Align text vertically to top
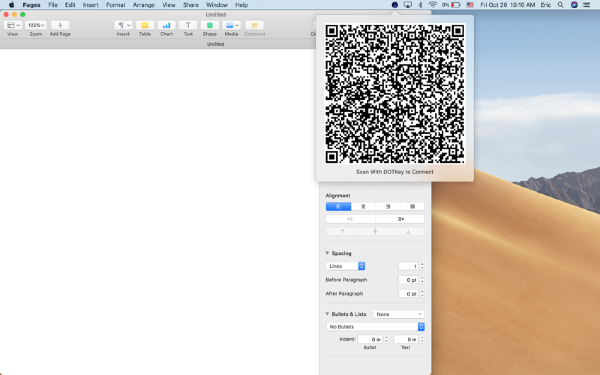The image size is (600, 375). click(x=342, y=232)
